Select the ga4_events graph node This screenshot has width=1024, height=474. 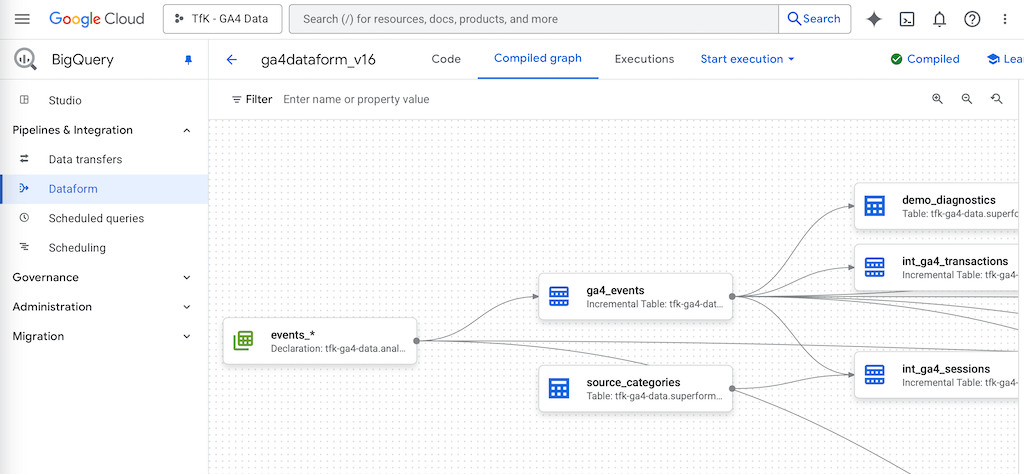635,296
